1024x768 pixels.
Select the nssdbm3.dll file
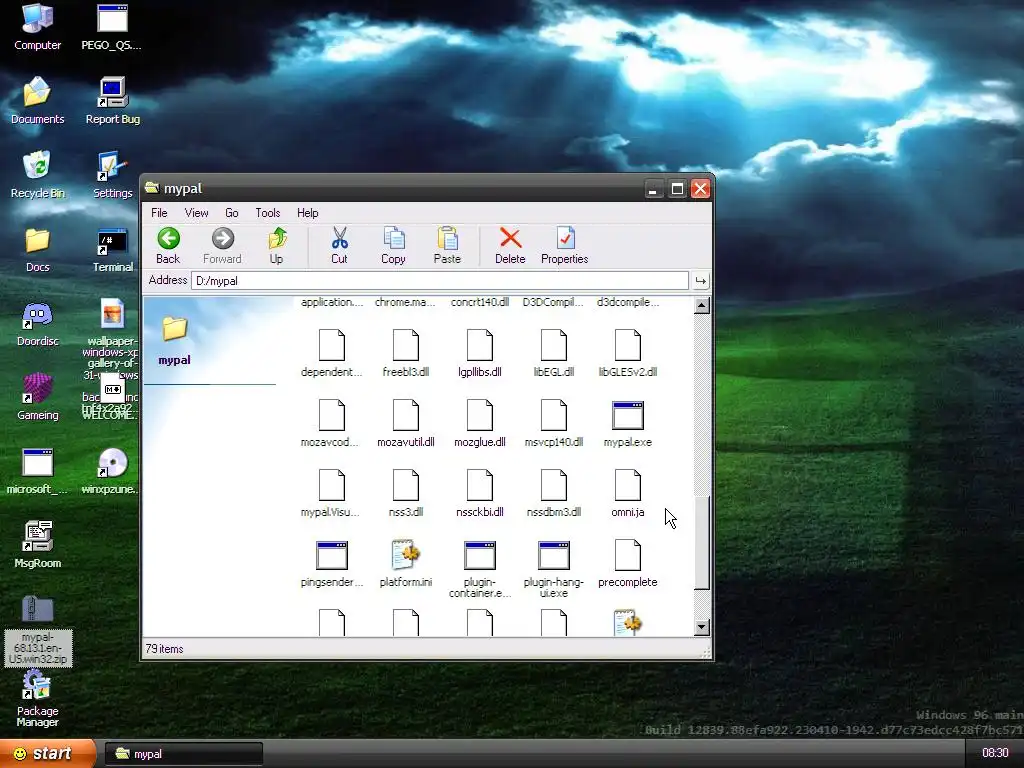click(554, 493)
